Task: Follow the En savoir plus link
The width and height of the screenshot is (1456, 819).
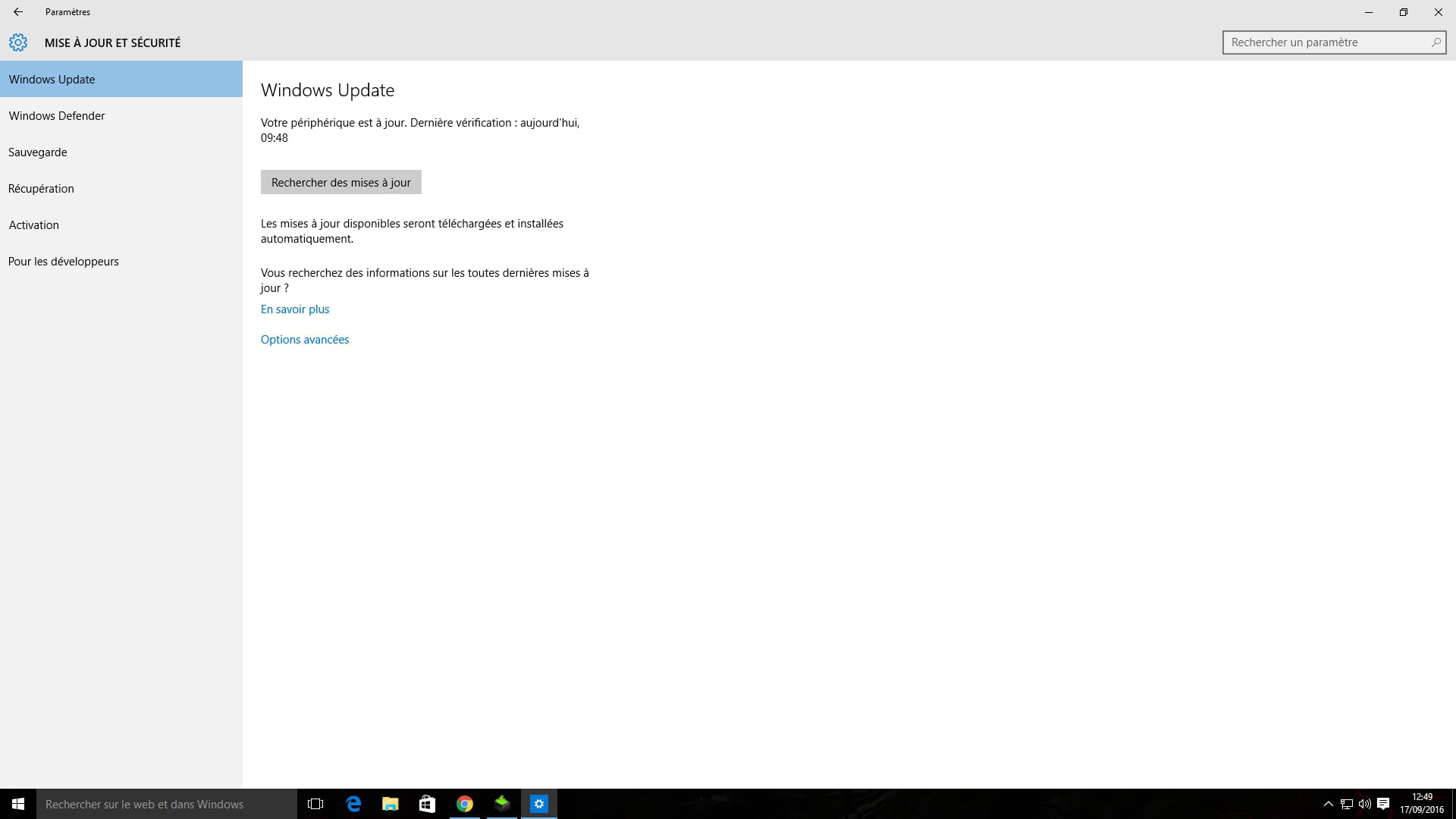Action: [x=295, y=309]
